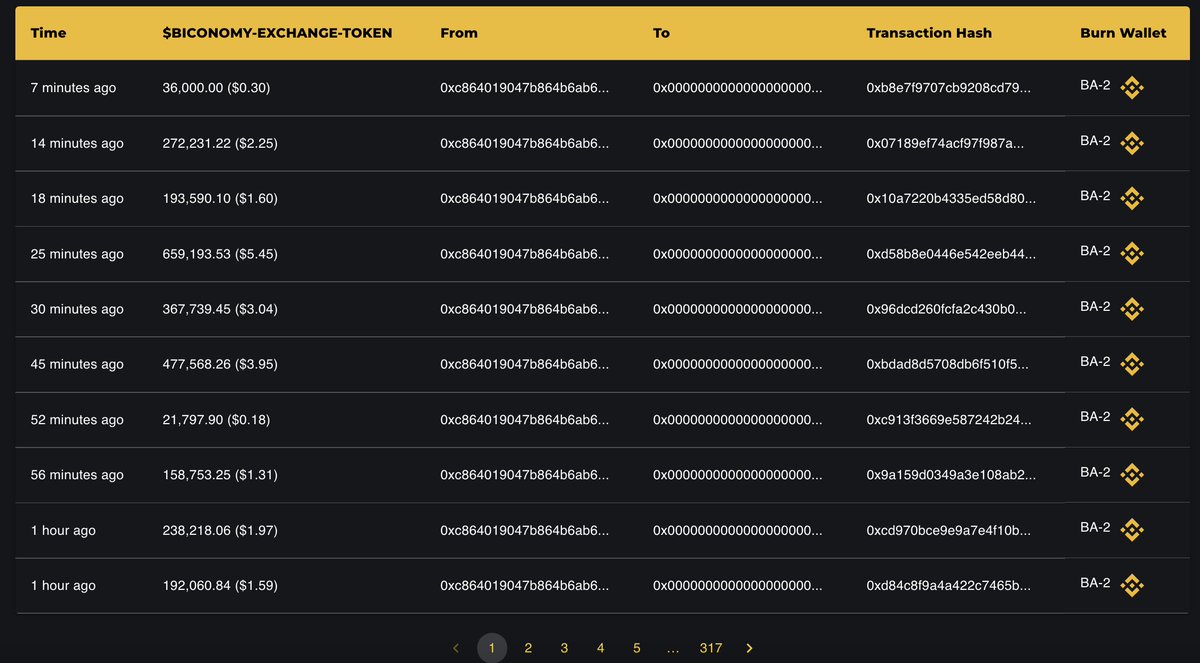1200x663 pixels.
Task: Click To address in 30 minutes ago row
Action: tap(738, 309)
